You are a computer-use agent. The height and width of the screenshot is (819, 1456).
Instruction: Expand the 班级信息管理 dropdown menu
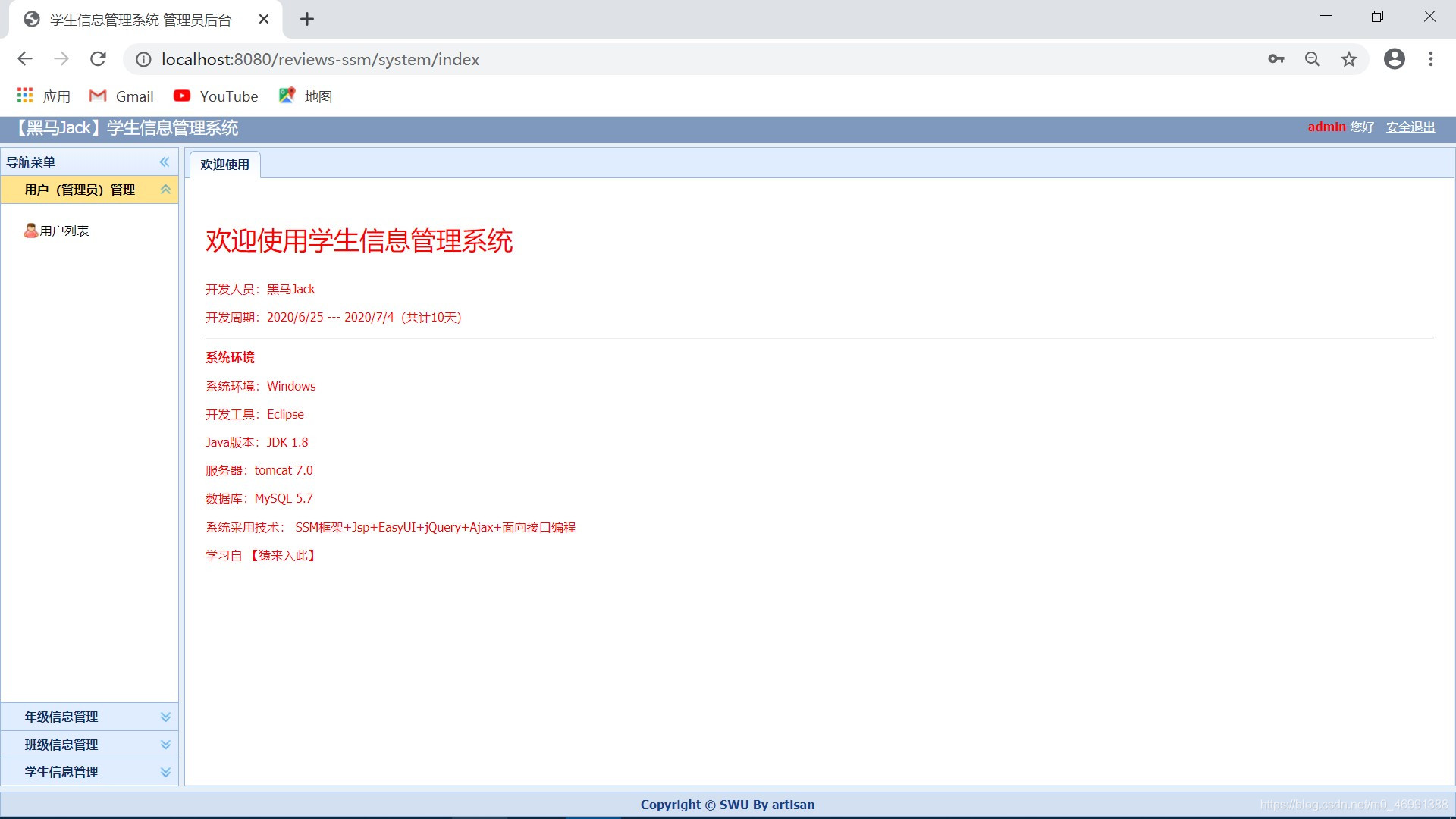[x=89, y=744]
